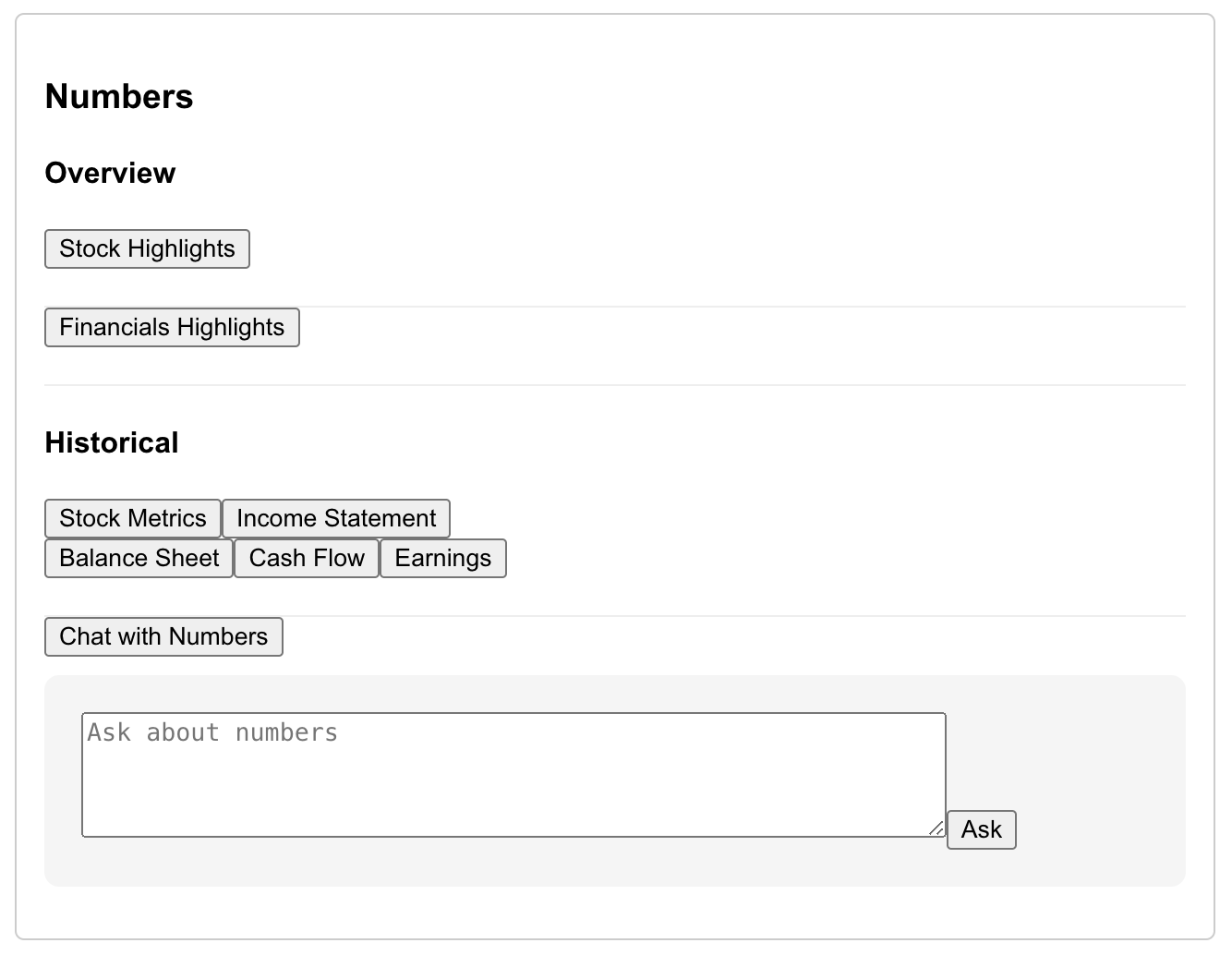Viewport: 1232px width, 955px height.
Task: Expand the Stock Highlights section
Action: click(147, 249)
